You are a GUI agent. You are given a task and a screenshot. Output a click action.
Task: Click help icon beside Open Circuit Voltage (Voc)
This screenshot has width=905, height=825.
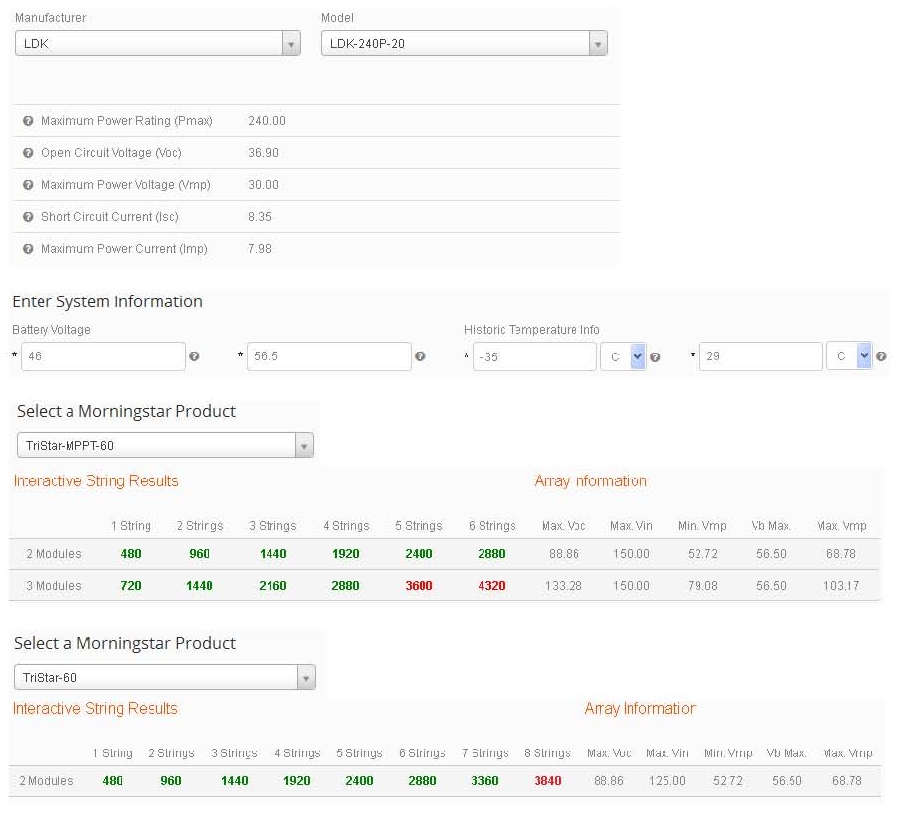28,153
